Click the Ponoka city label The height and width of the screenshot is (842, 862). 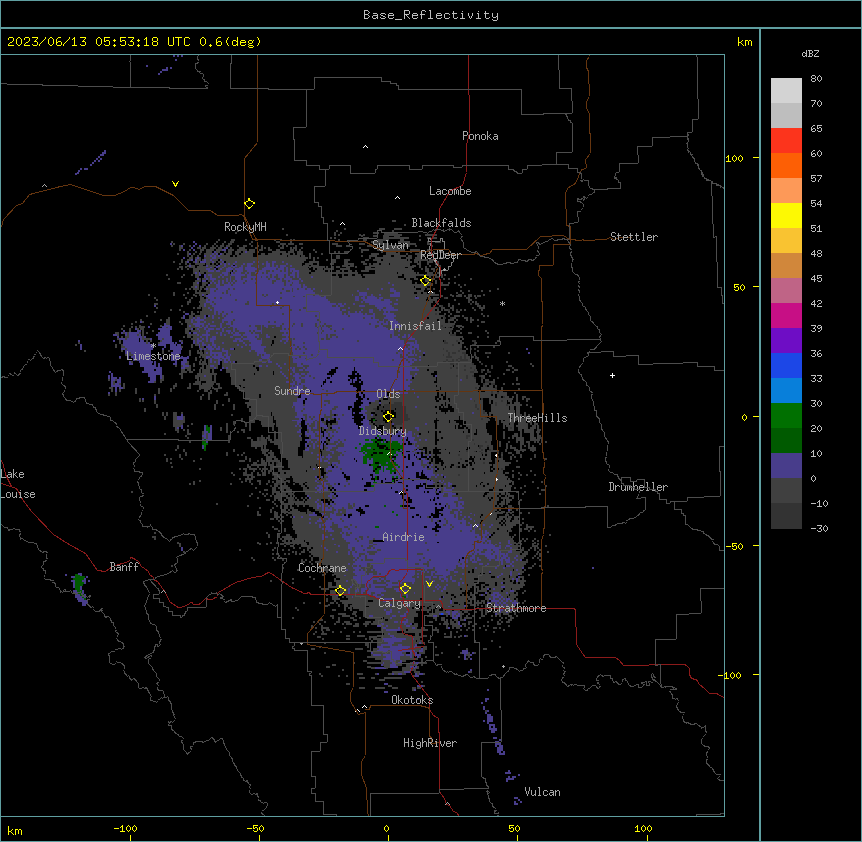(480, 136)
